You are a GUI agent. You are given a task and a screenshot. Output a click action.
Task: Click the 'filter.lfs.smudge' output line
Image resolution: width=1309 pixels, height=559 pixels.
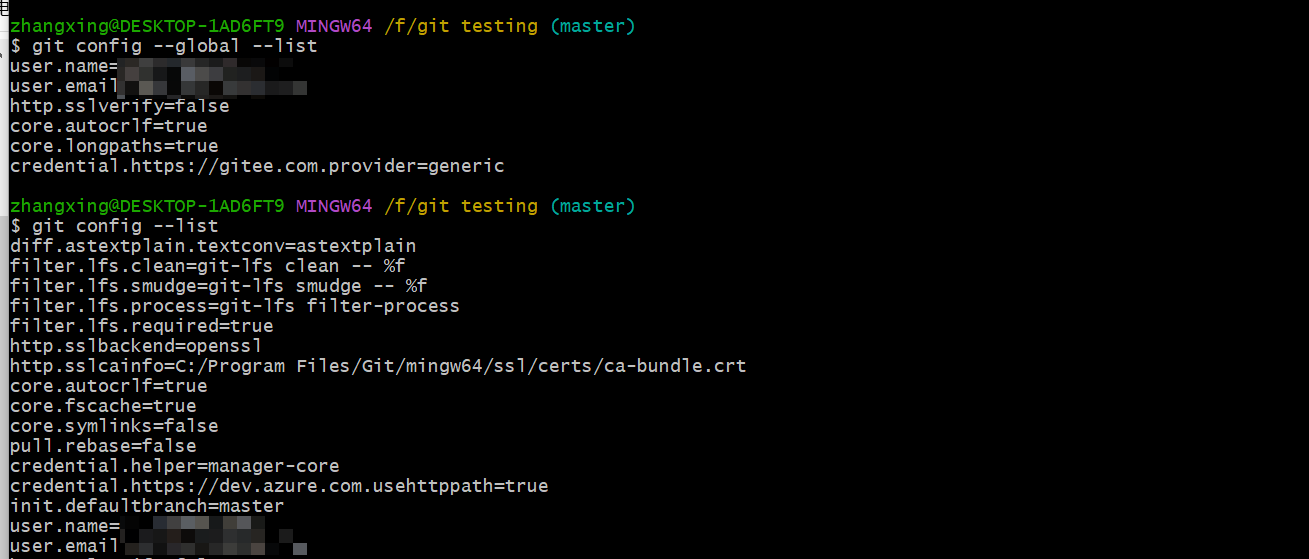[x=219, y=286]
